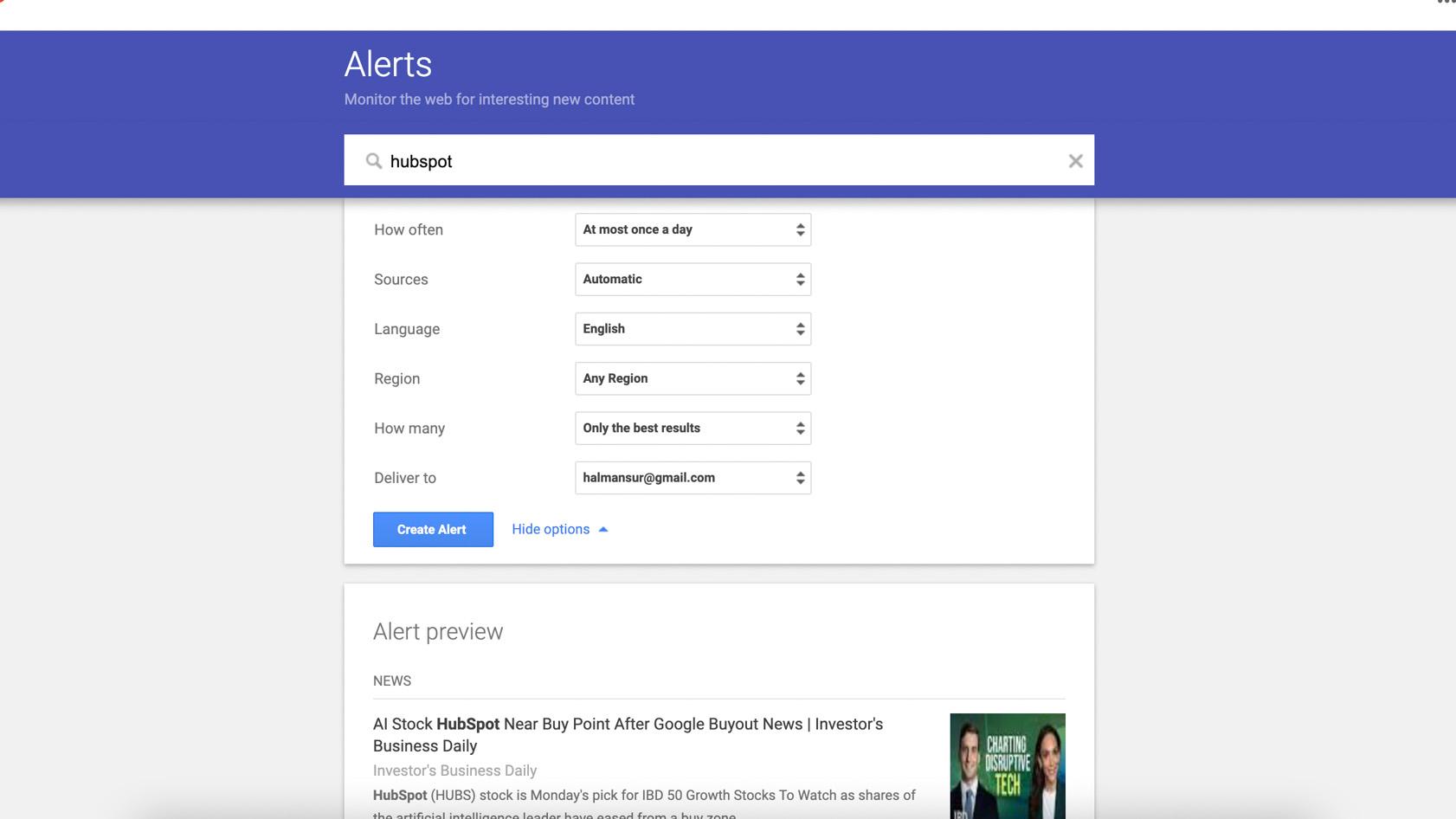Open the Deliver to email dropdown
The height and width of the screenshot is (819, 1456).
point(693,478)
